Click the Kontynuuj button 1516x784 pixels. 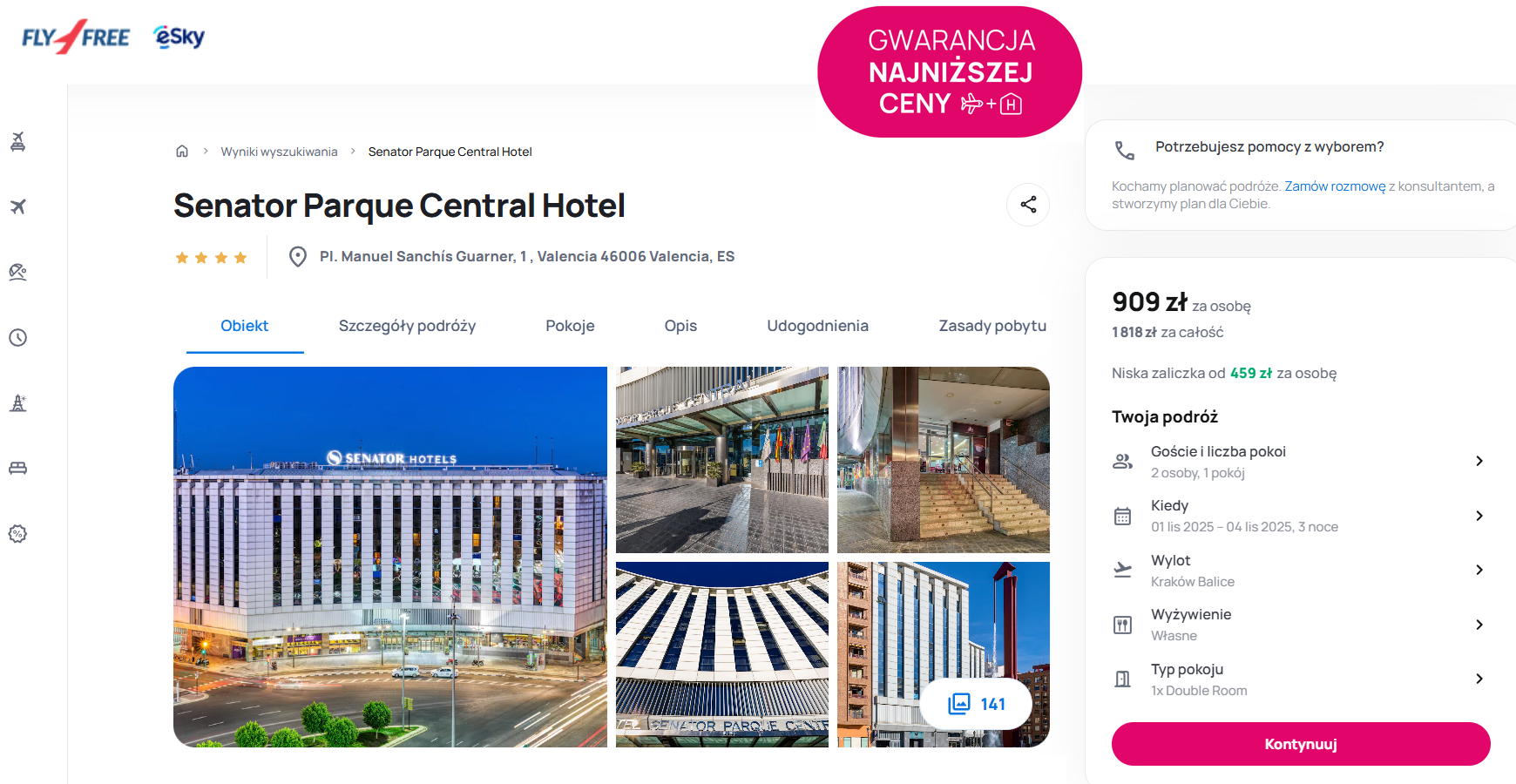click(x=1301, y=744)
